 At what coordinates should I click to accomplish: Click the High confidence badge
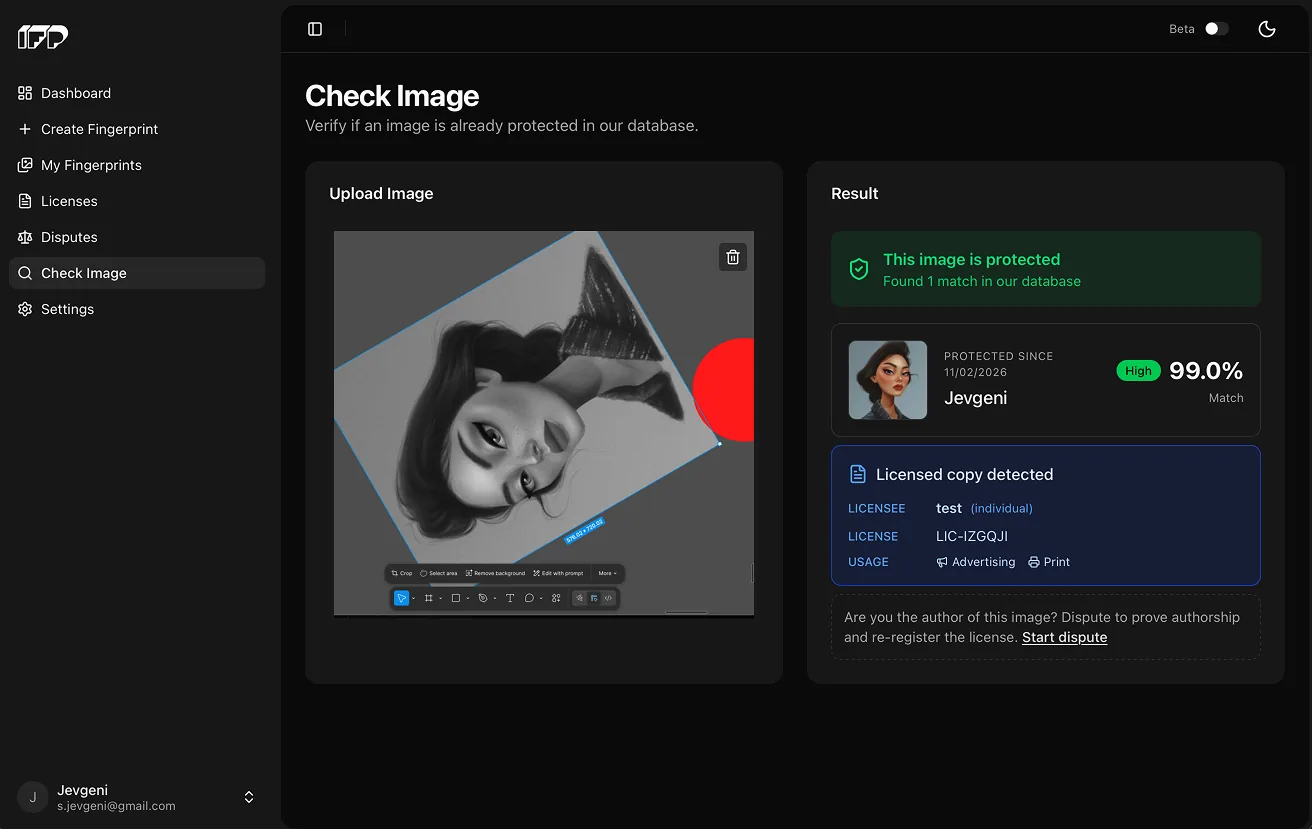(1138, 370)
